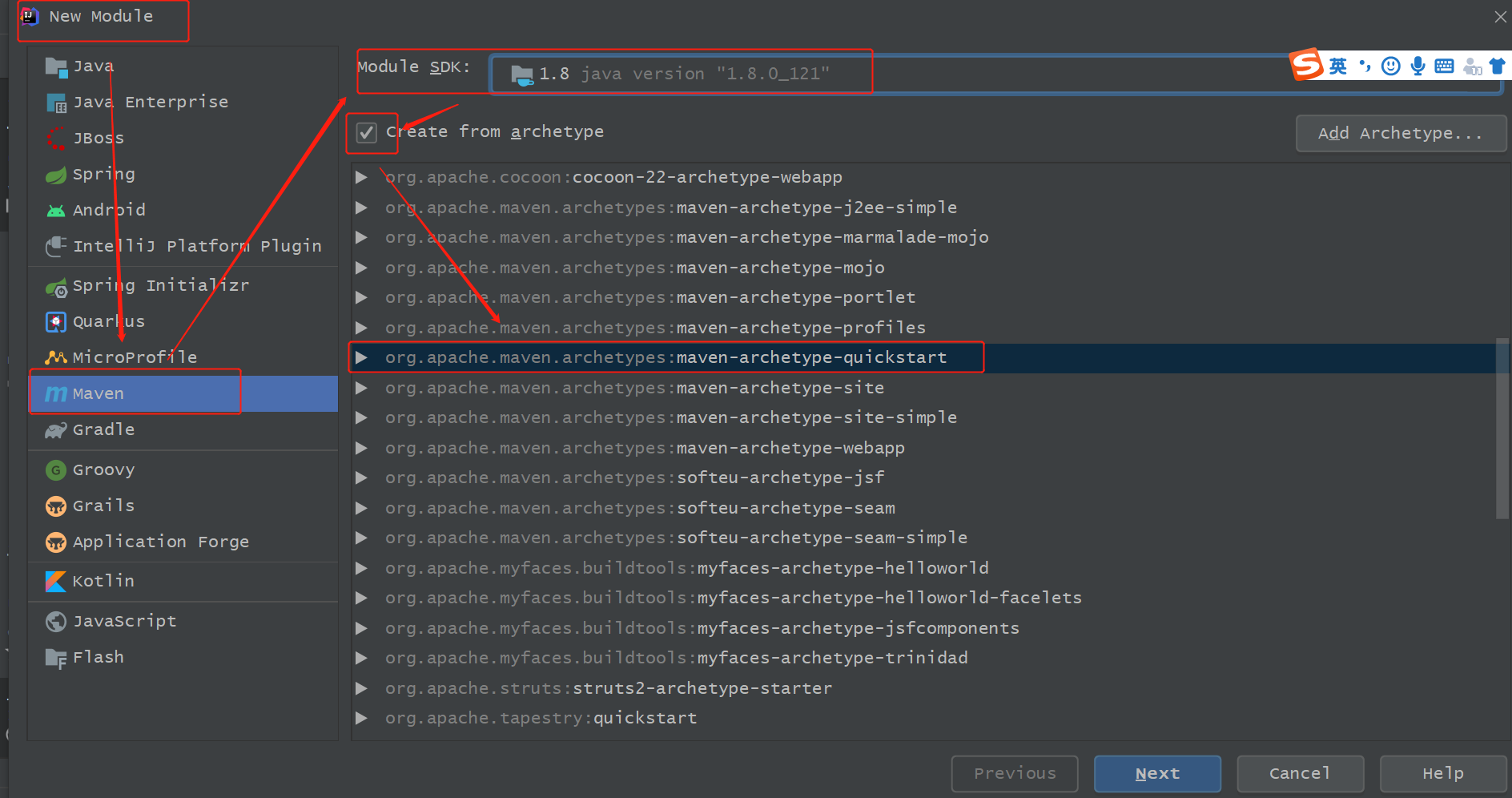This screenshot has width=1512, height=798.
Task: Select Maven in the module type list
Action: click(183, 393)
